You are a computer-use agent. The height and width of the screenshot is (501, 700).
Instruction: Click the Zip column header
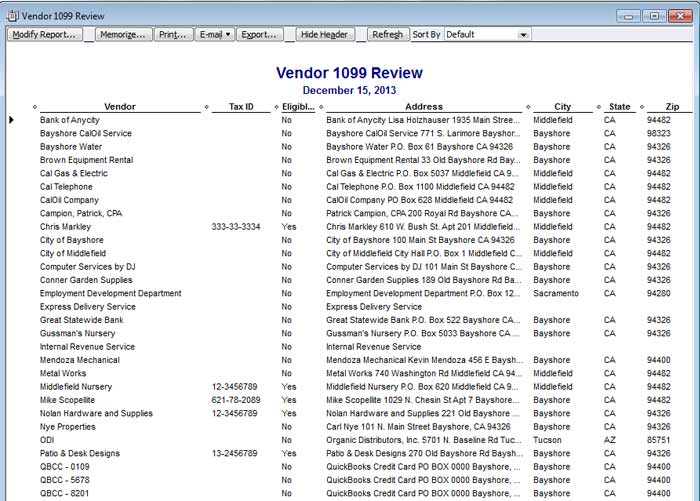point(672,107)
